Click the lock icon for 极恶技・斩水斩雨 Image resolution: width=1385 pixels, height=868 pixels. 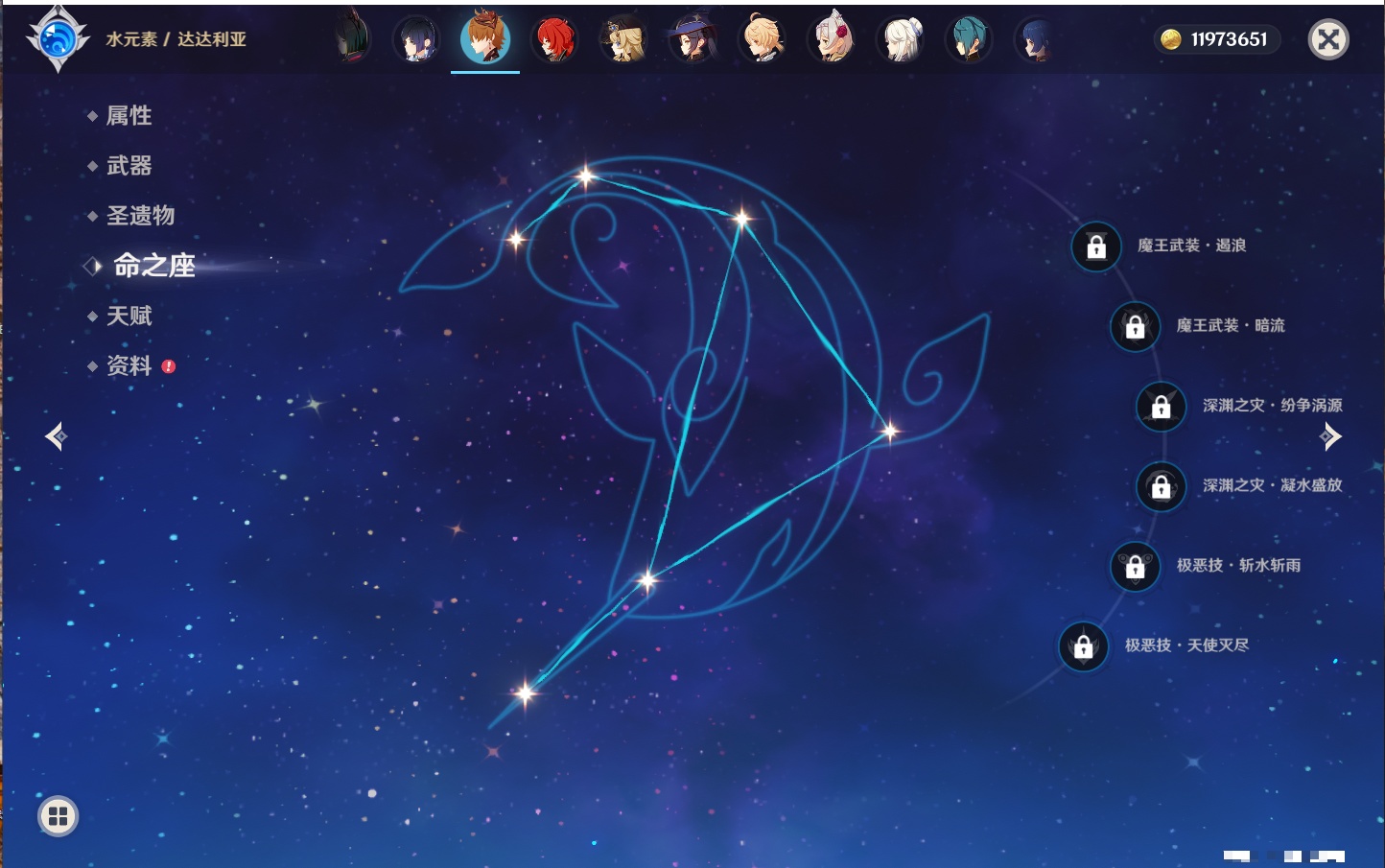coord(1135,566)
